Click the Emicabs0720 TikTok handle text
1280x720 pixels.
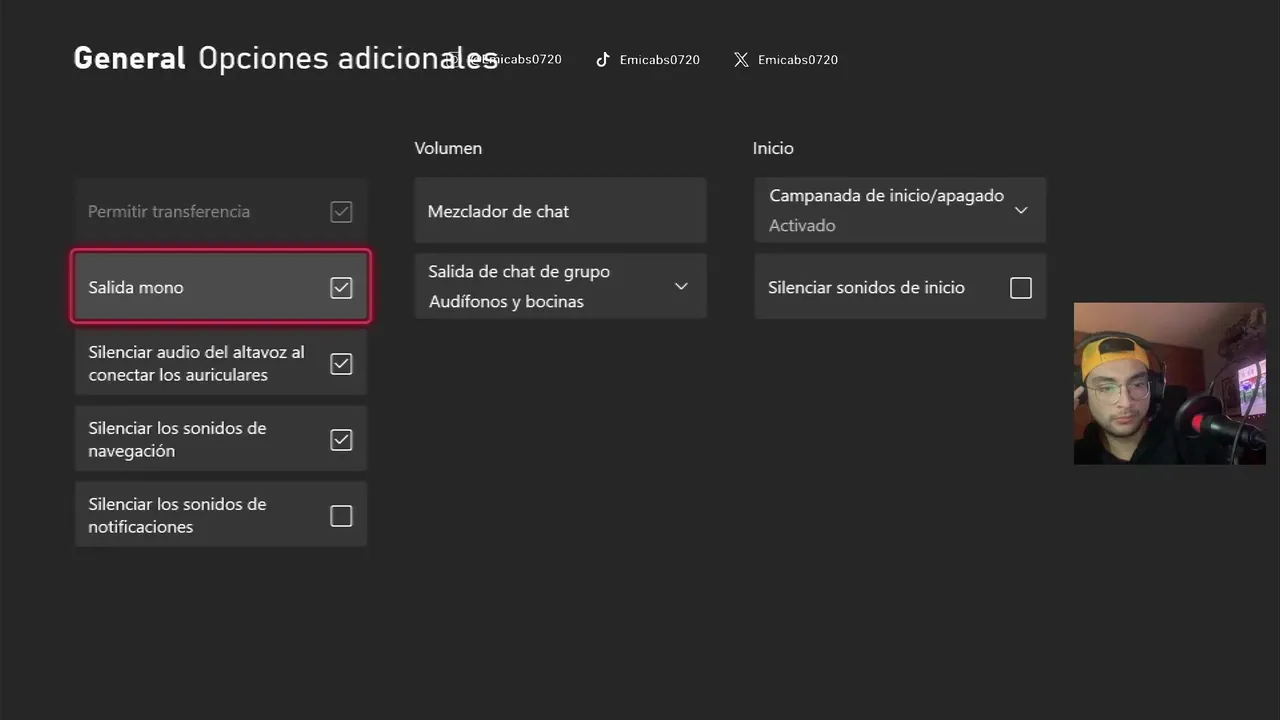coord(659,60)
